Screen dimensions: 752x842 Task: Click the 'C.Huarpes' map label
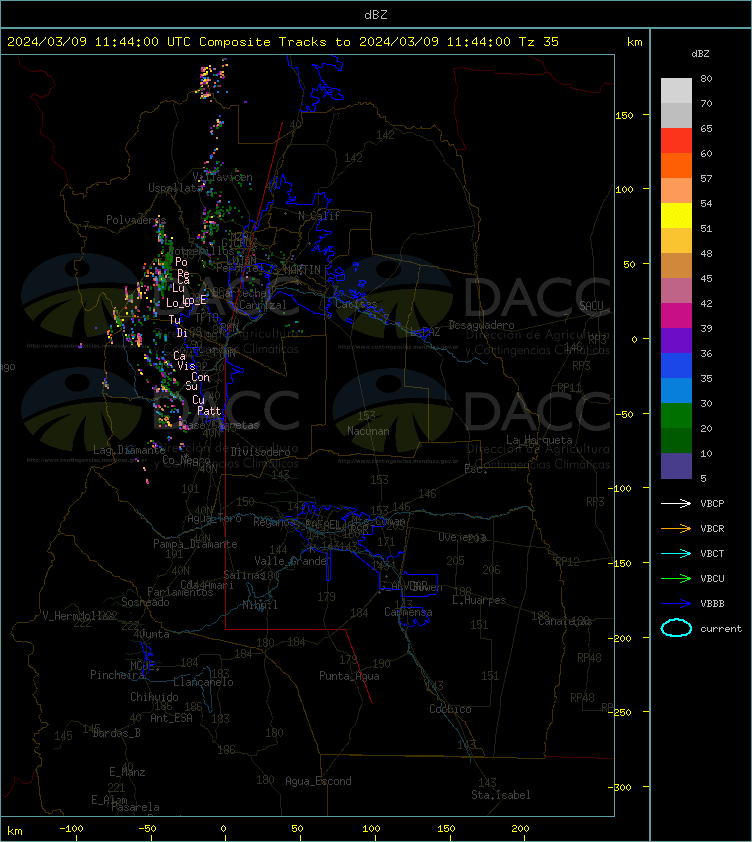(x=479, y=600)
